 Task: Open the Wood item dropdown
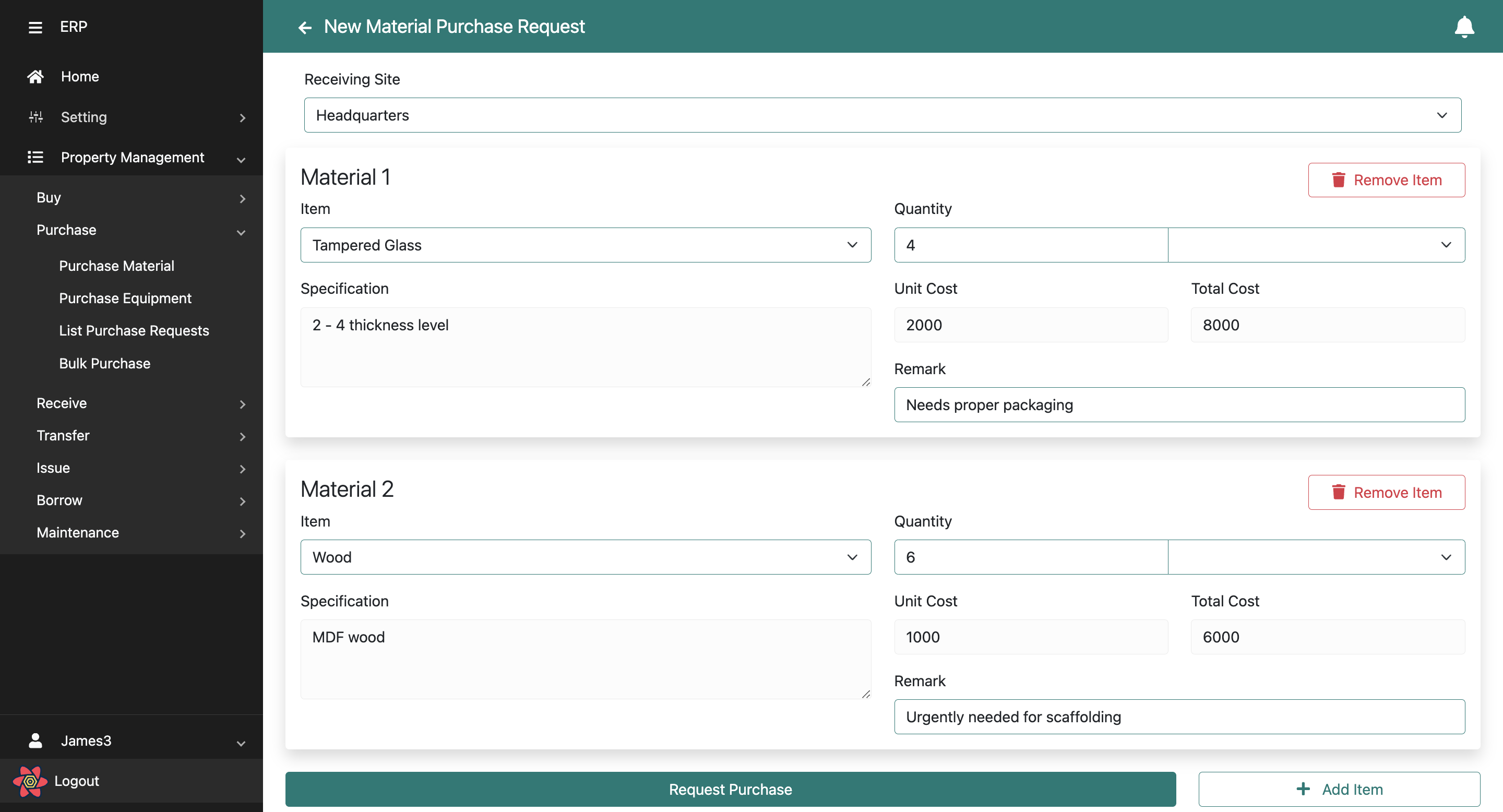(x=585, y=557)
